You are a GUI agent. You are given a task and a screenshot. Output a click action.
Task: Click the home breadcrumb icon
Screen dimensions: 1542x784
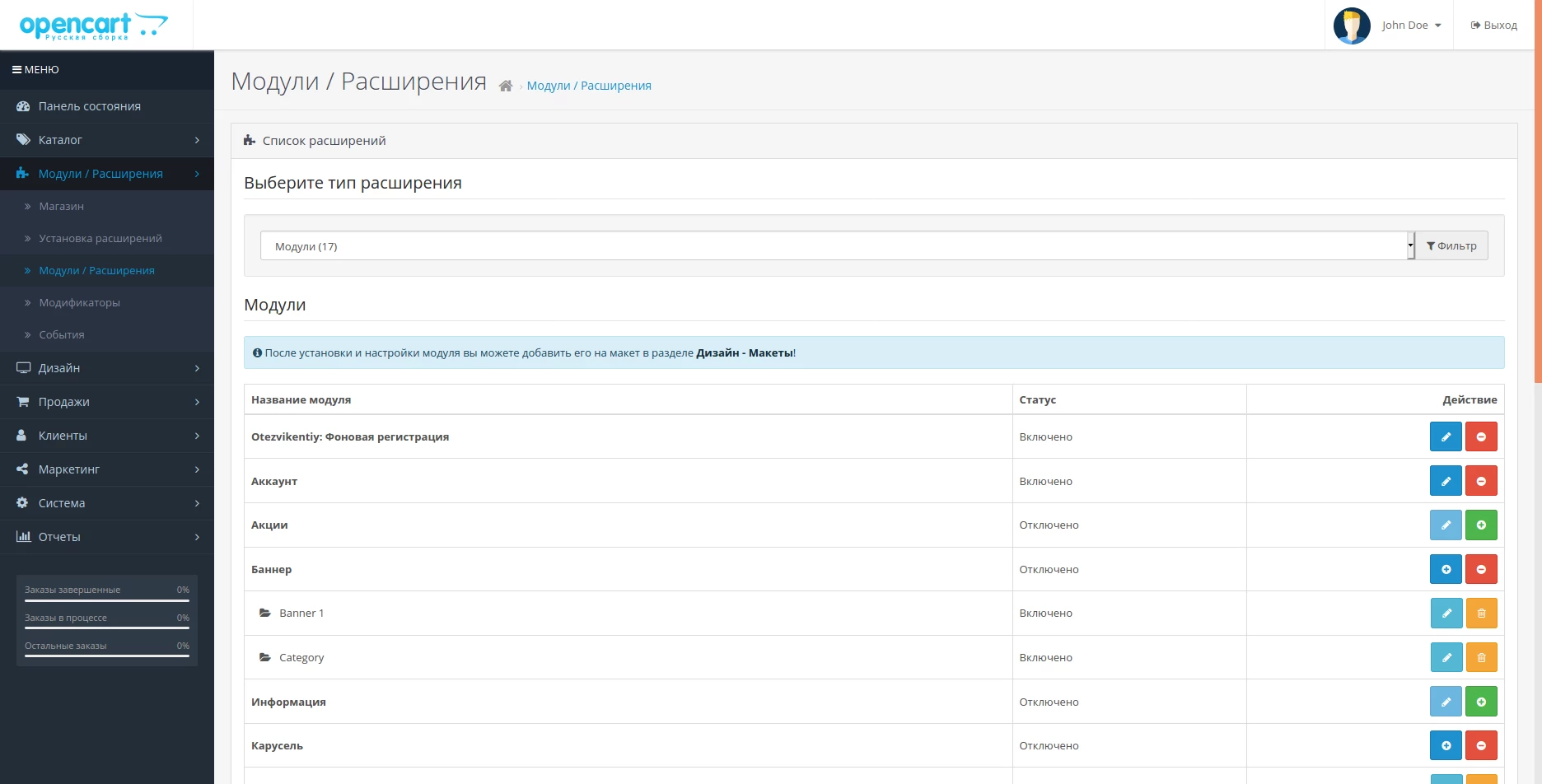click(506, 86)
